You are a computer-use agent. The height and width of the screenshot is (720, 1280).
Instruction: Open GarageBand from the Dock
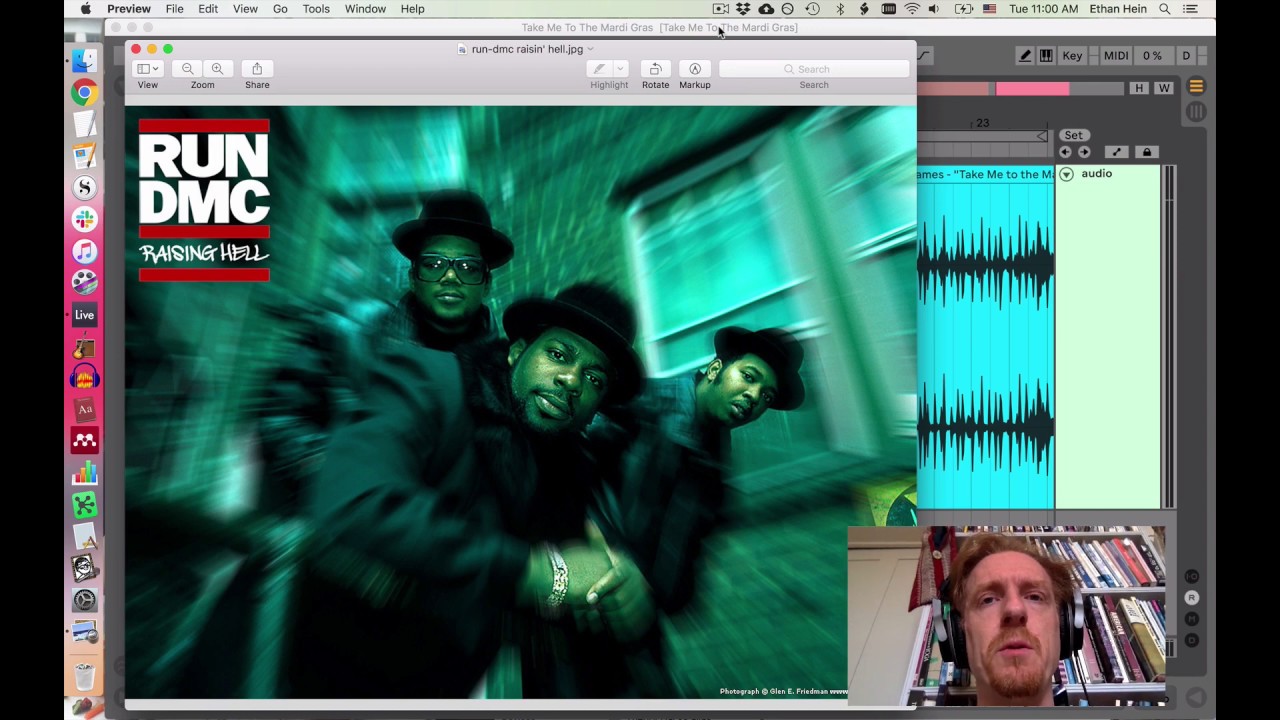click(85, 347)
